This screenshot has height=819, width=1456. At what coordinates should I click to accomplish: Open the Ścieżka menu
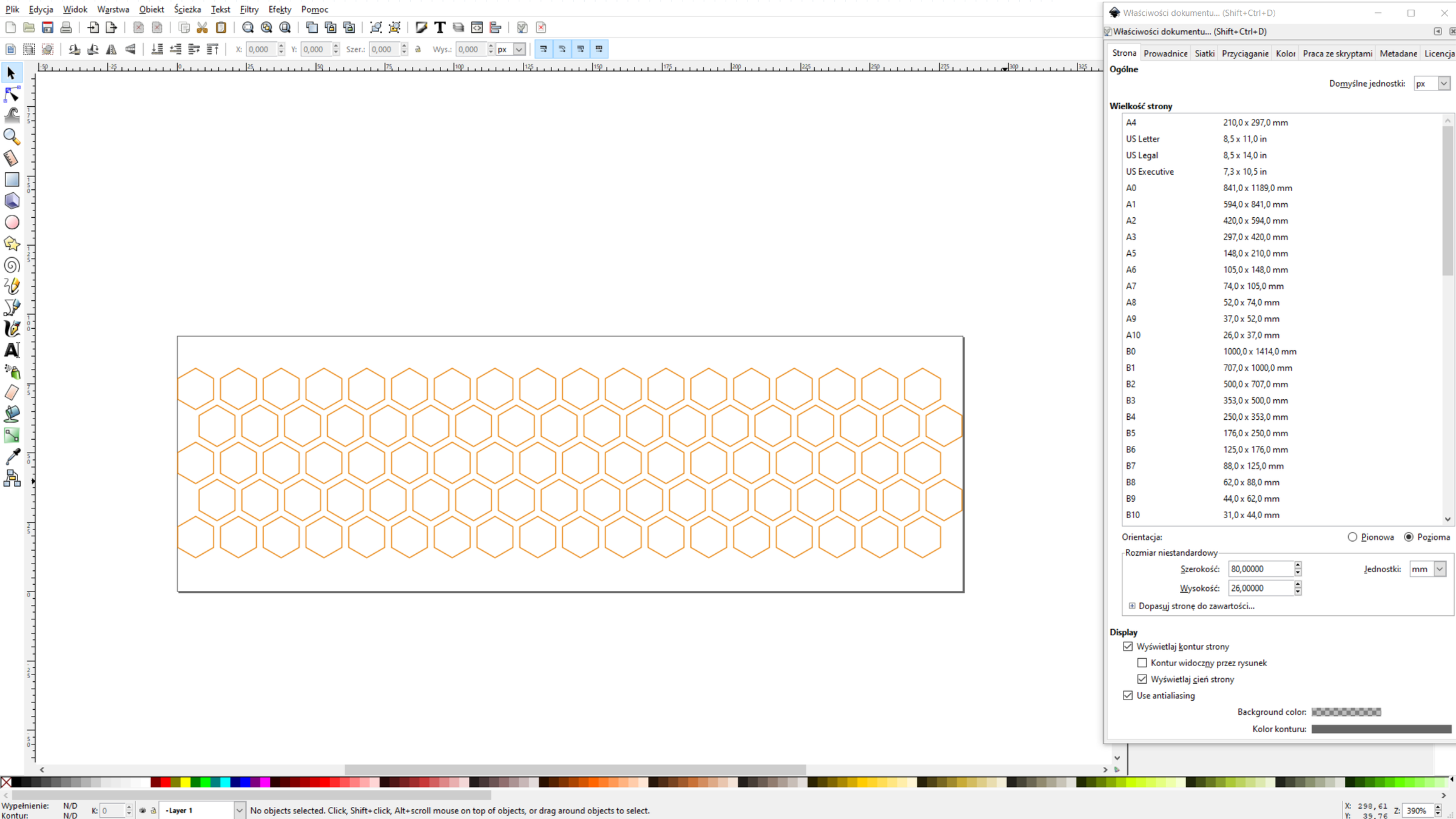[187, 9]
